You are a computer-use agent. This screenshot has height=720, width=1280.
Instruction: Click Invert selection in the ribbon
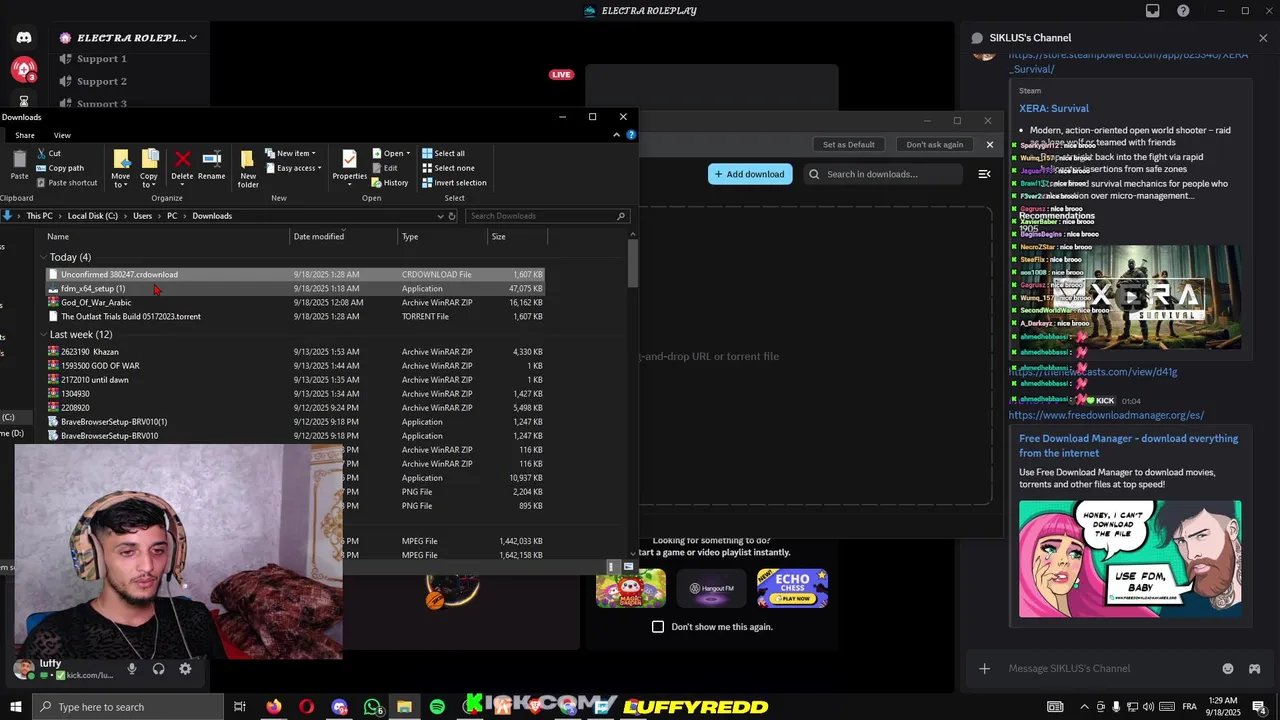point(454,183)
